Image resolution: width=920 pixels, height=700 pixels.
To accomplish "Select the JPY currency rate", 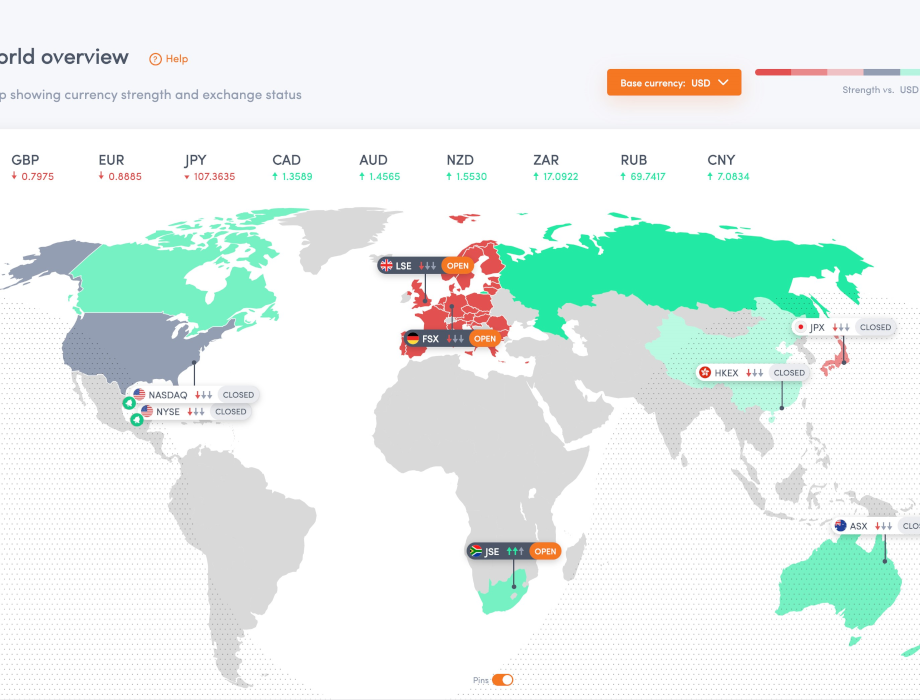I will (x=209, y=168).
